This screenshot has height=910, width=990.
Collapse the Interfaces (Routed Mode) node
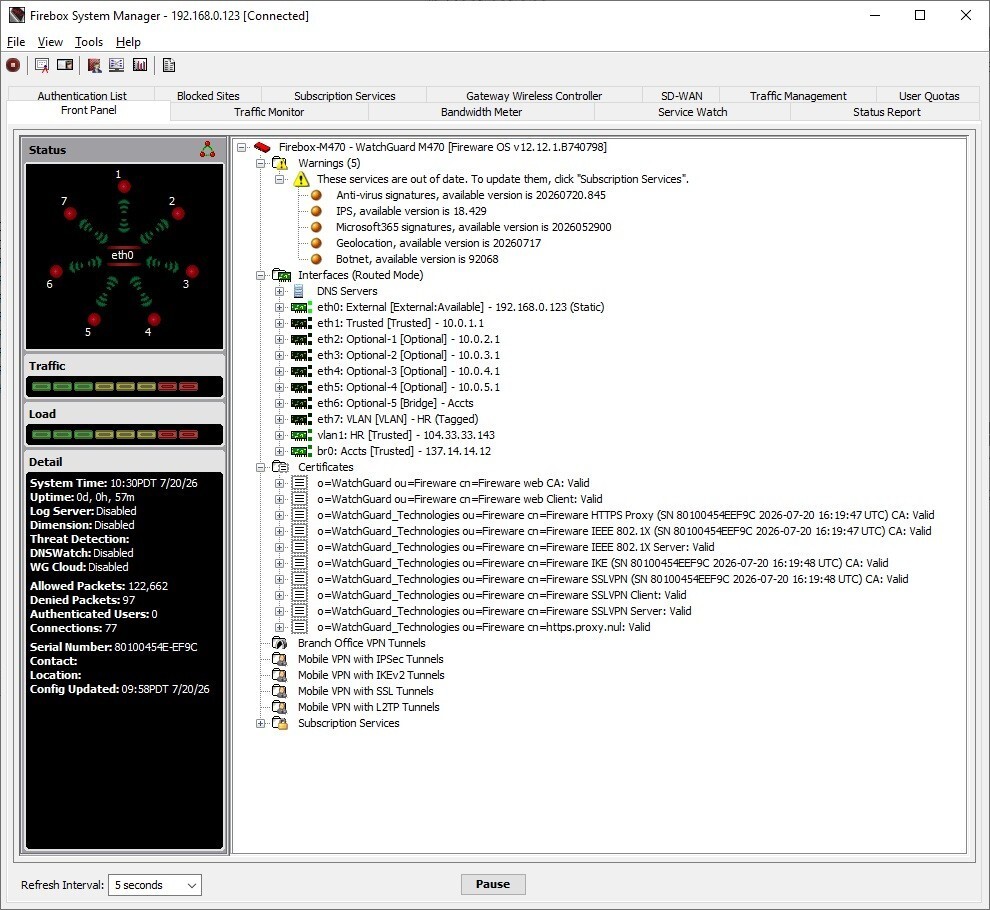(260, 275)
